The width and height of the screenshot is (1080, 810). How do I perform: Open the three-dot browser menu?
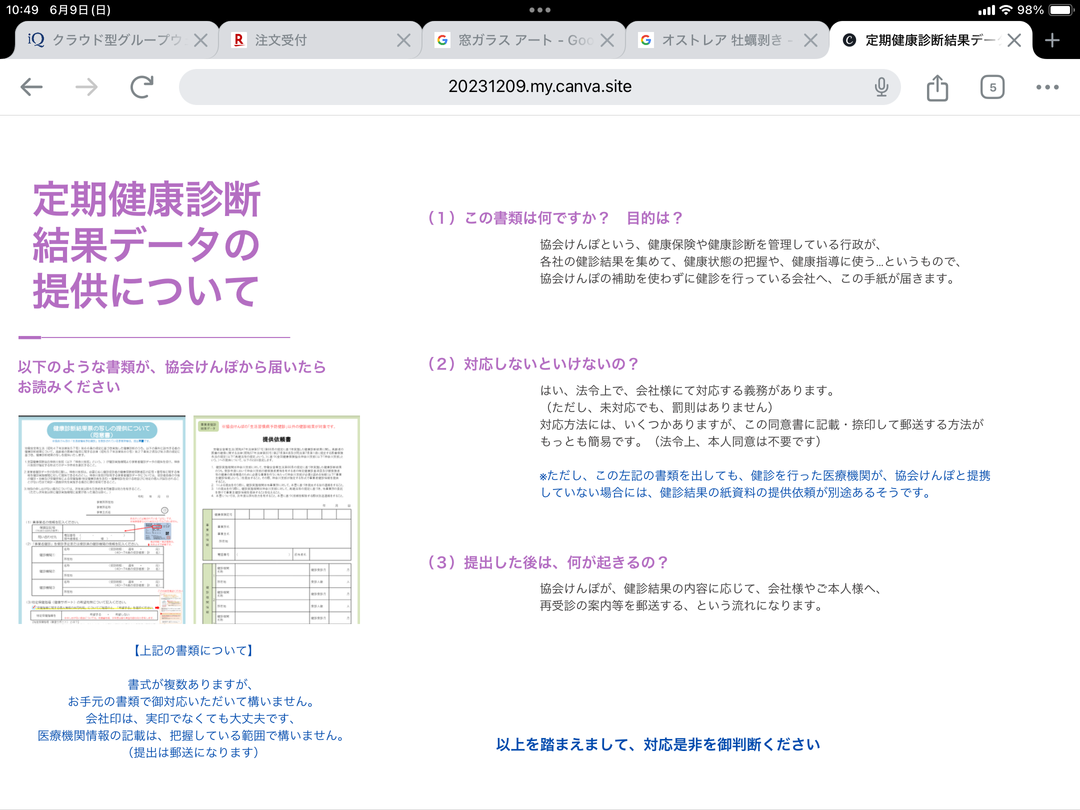pyautogui.click(x=1047, y=87)
